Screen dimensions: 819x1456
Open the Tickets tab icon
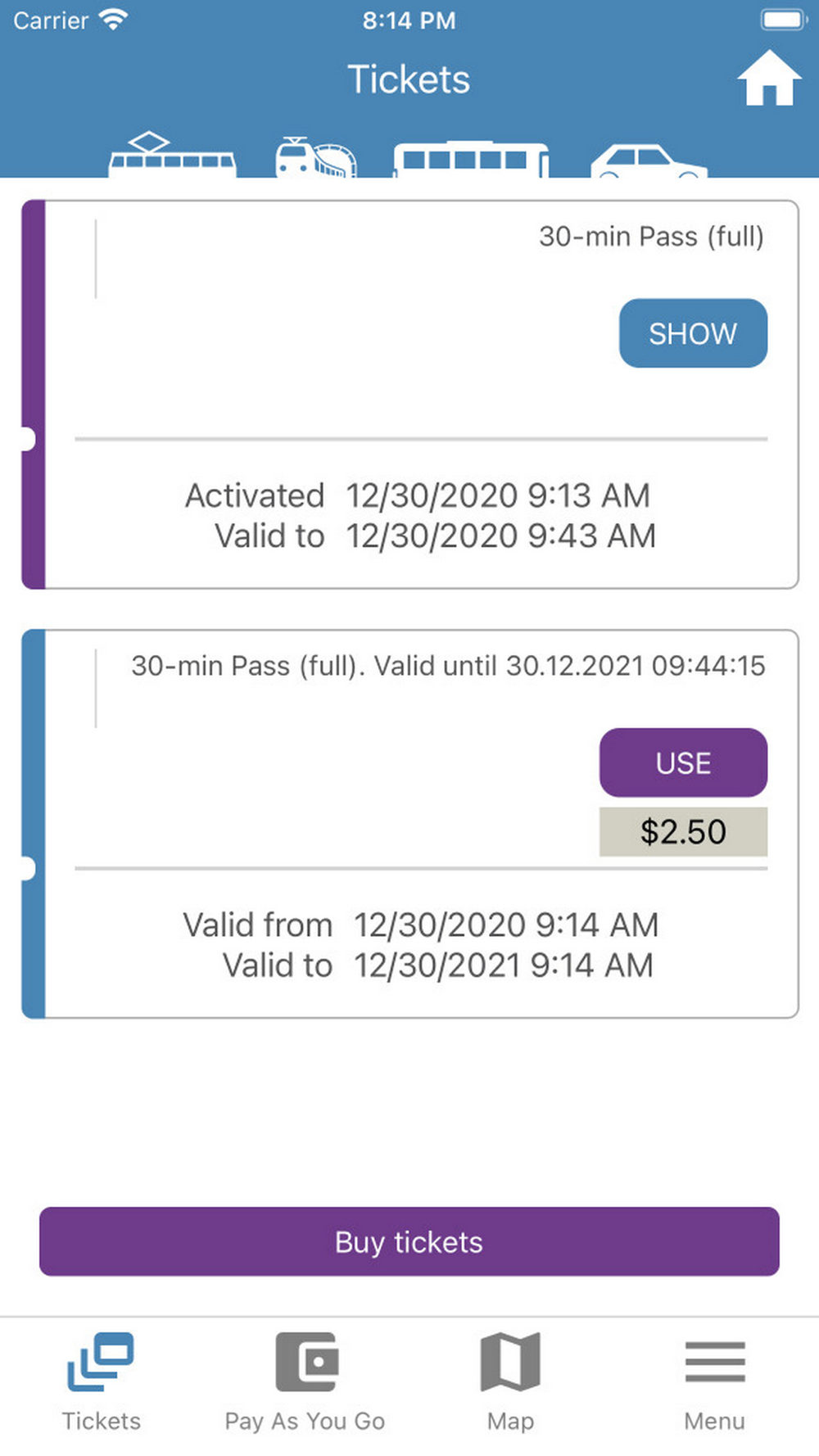pos(101,1361)
